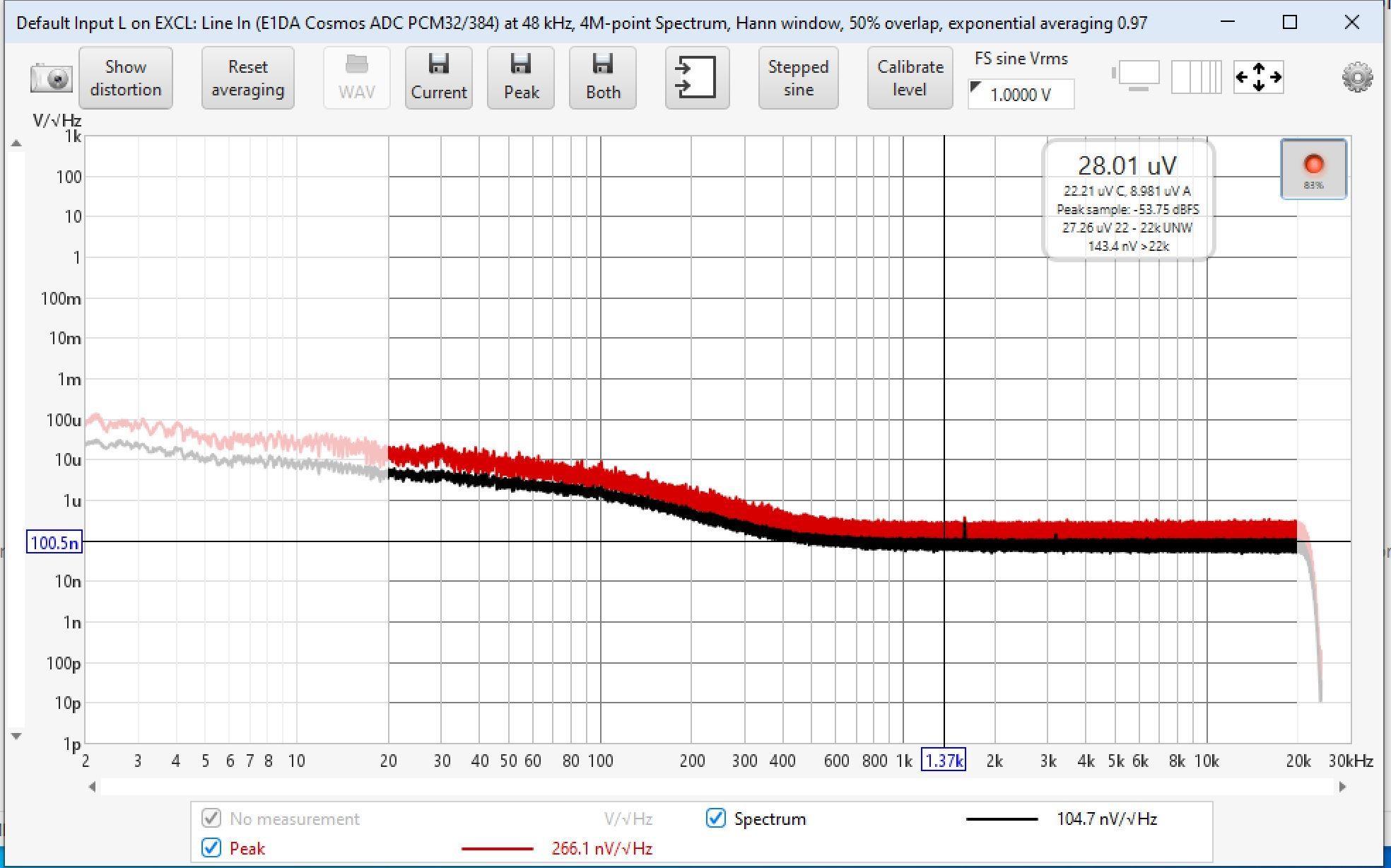
Task: Click the horizontal scrollbar track
Action: coord(717,787)
